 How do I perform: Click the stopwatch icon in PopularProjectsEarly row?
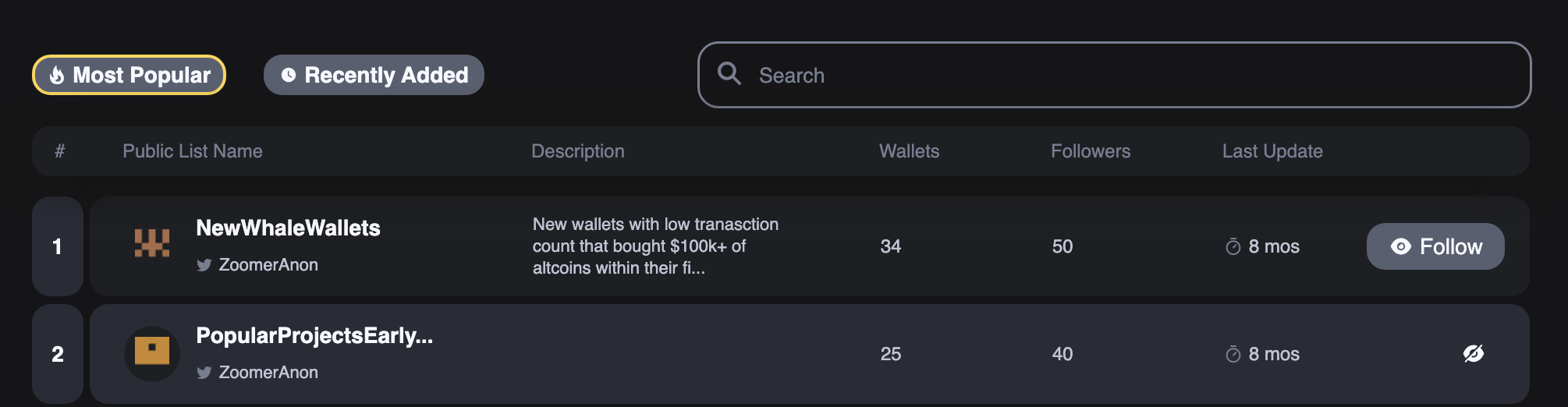click(1233, 354)
